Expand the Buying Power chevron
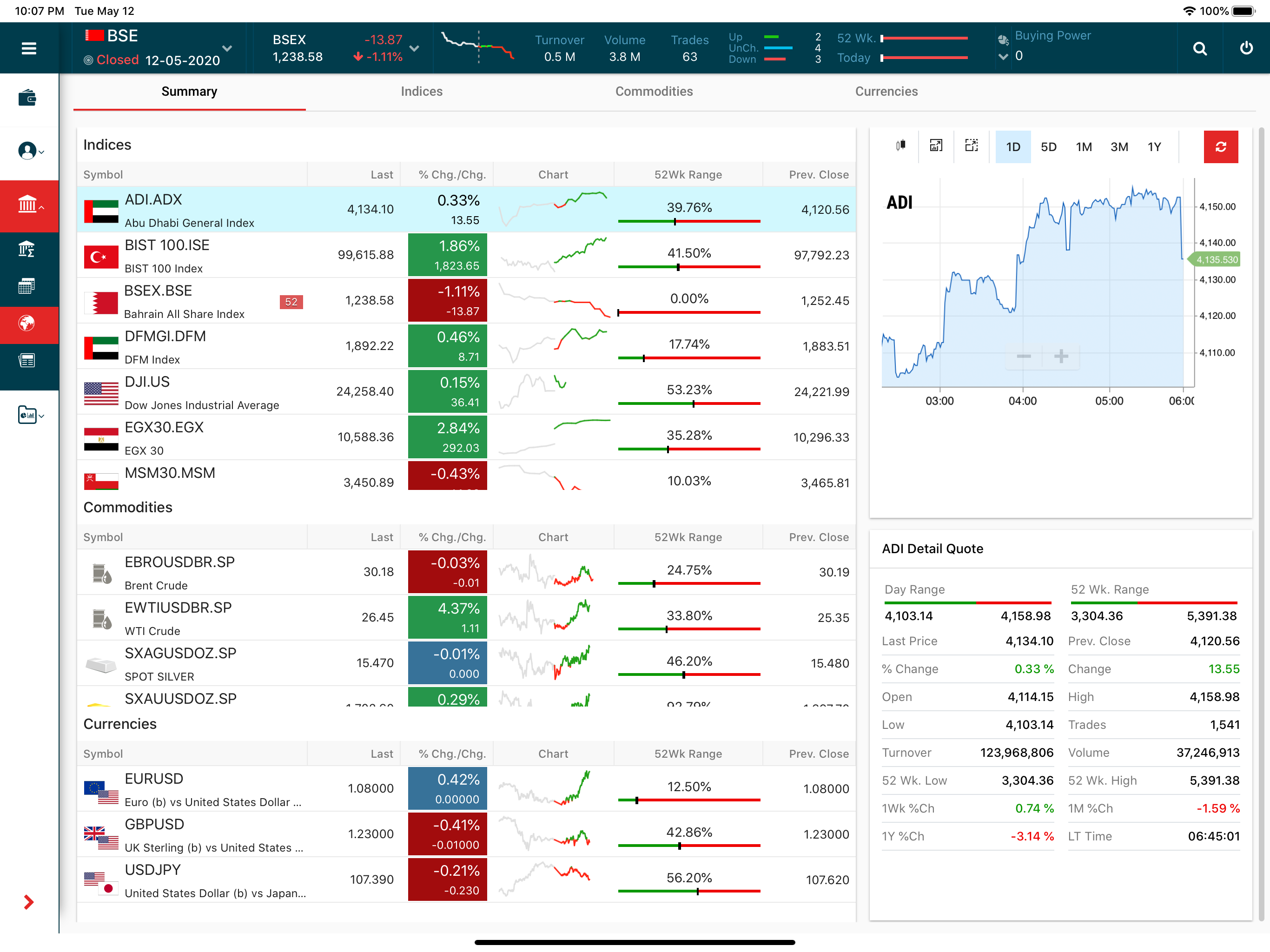This screenshot has height=952, width=1270. click(1003, 56)
